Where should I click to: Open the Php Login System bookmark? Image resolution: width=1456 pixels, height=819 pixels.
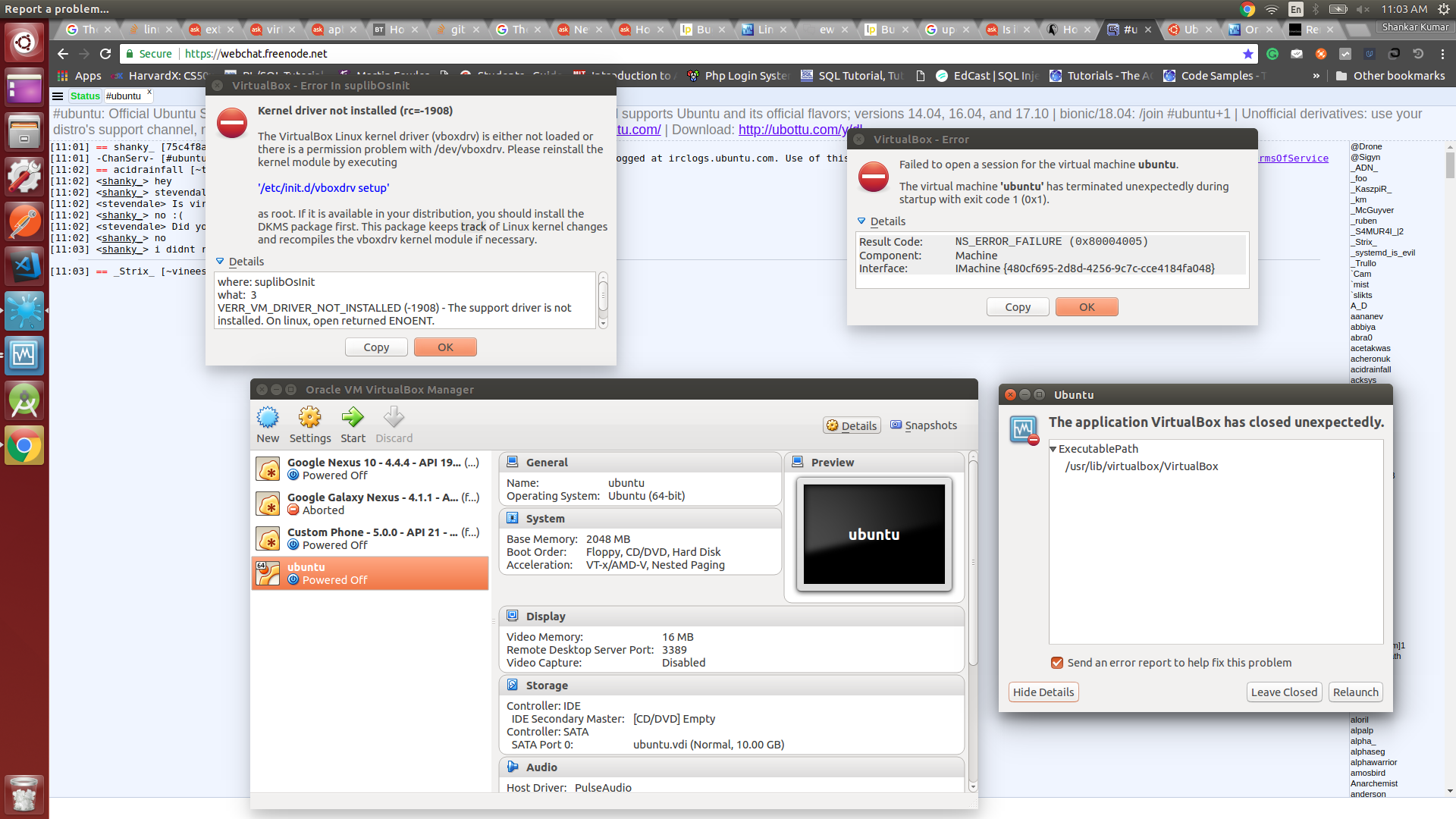tap(738, 76)
